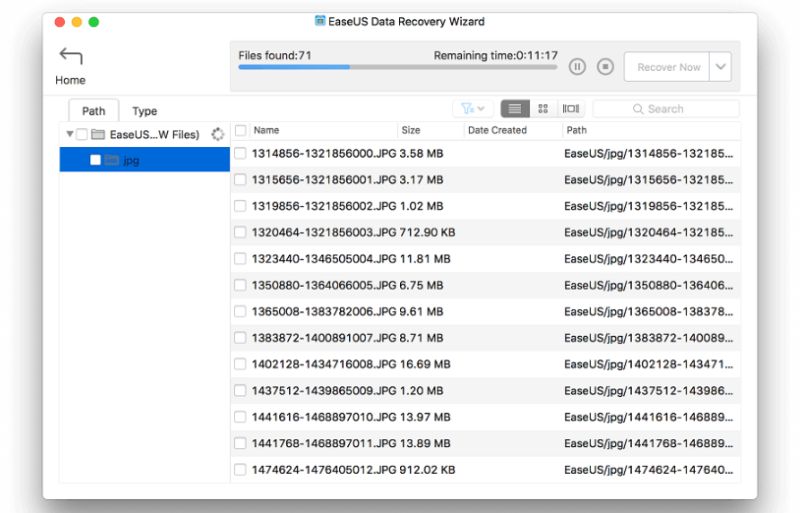Check the box for 1437512-1439865009.JPG
Screen dimensions: 800x513
(240, 390)
